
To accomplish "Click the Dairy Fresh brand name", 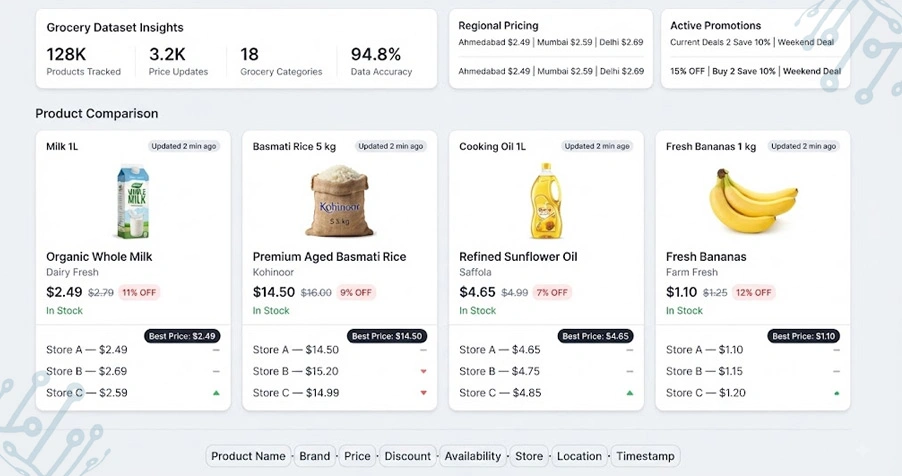I will 72,272.
